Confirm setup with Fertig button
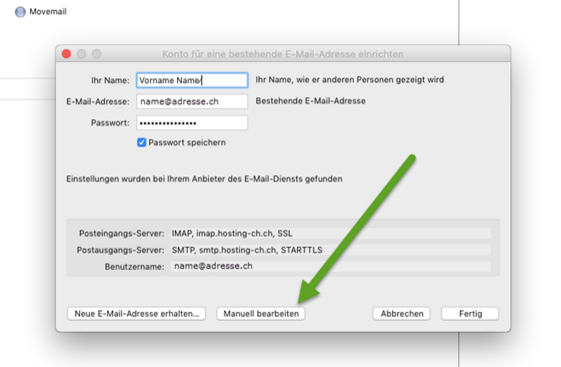 470,314
